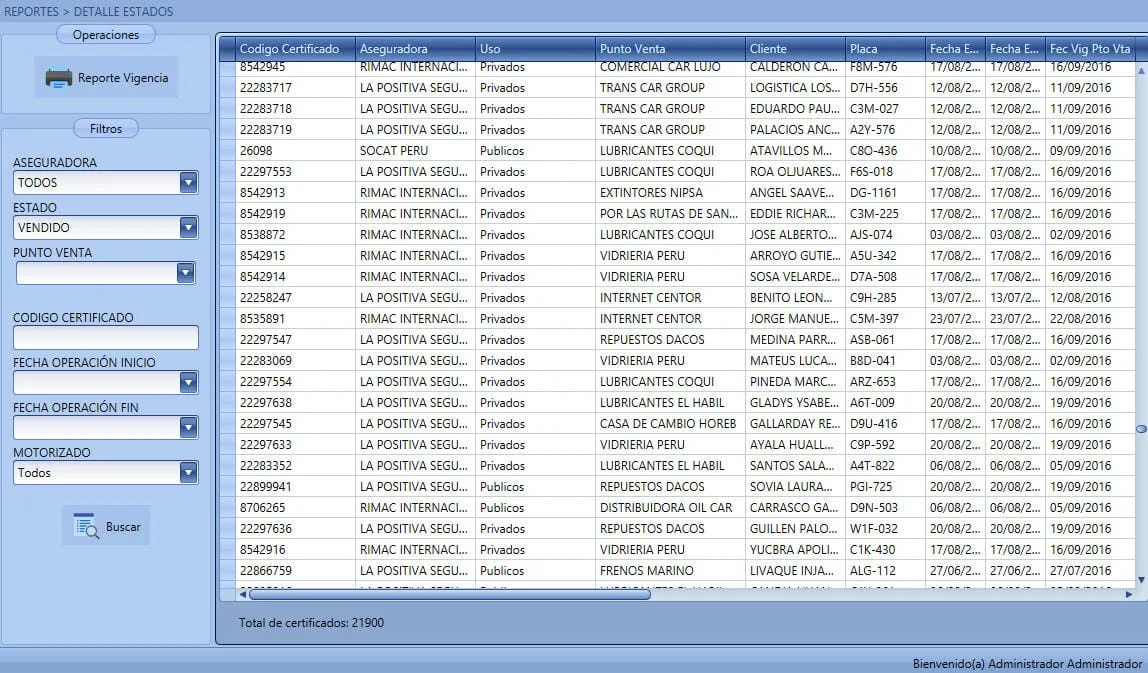Click the Punto Venta column header

tap(670, 48)
